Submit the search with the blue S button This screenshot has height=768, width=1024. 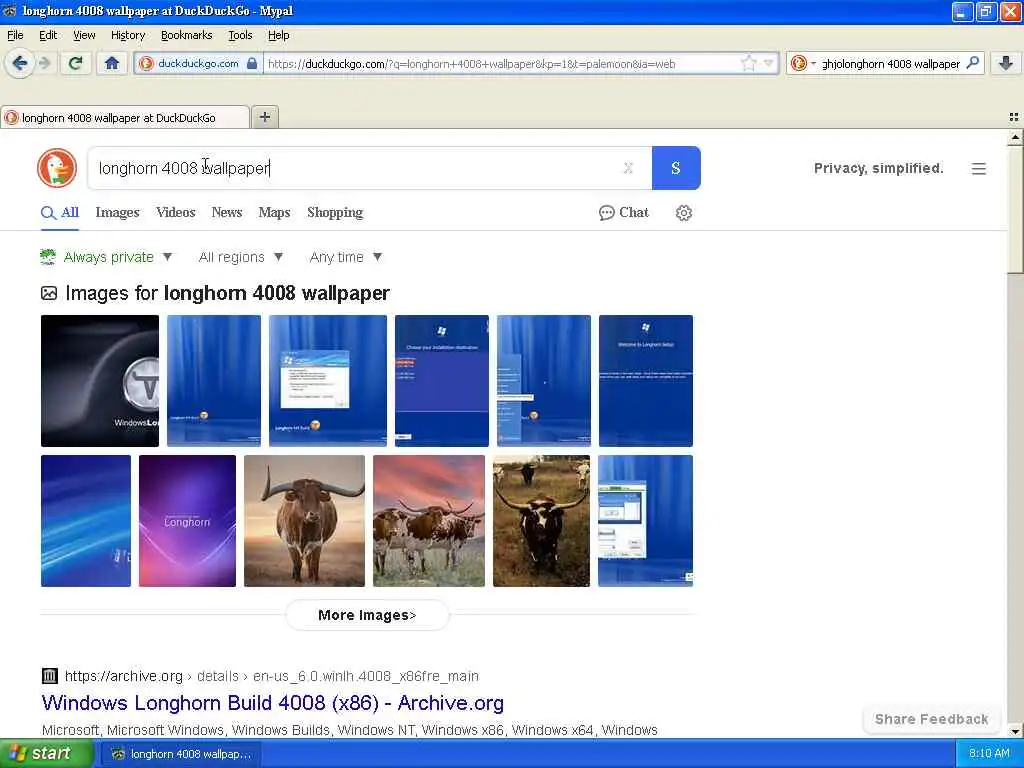(x=676, y=168)
